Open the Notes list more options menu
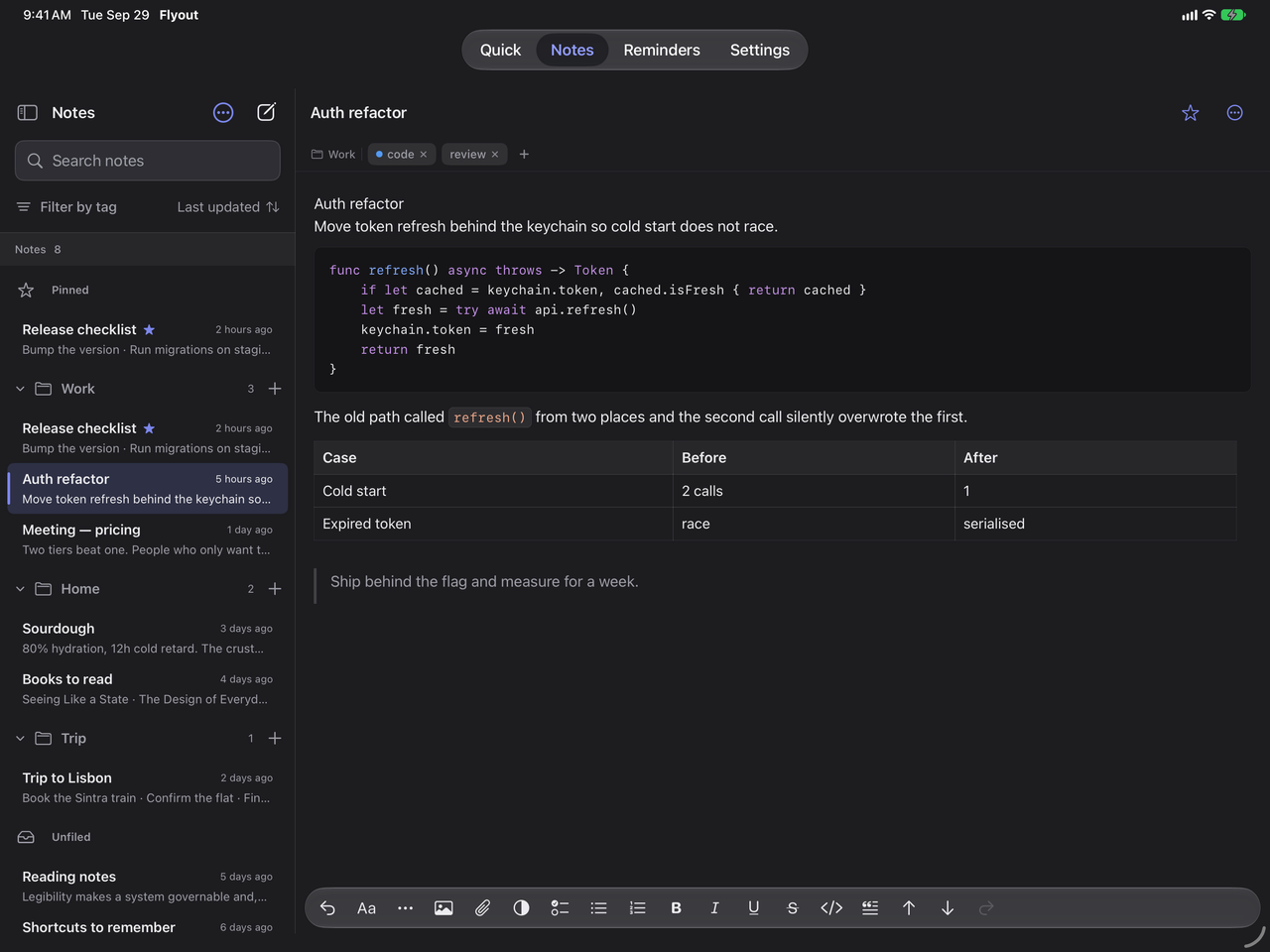The image size is (1270, 952). point(223,113)
